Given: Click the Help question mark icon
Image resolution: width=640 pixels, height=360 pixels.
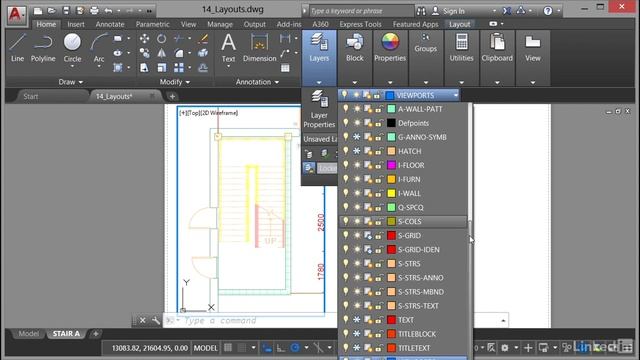Looking at the screenshot, I should (x=548, y=11).
